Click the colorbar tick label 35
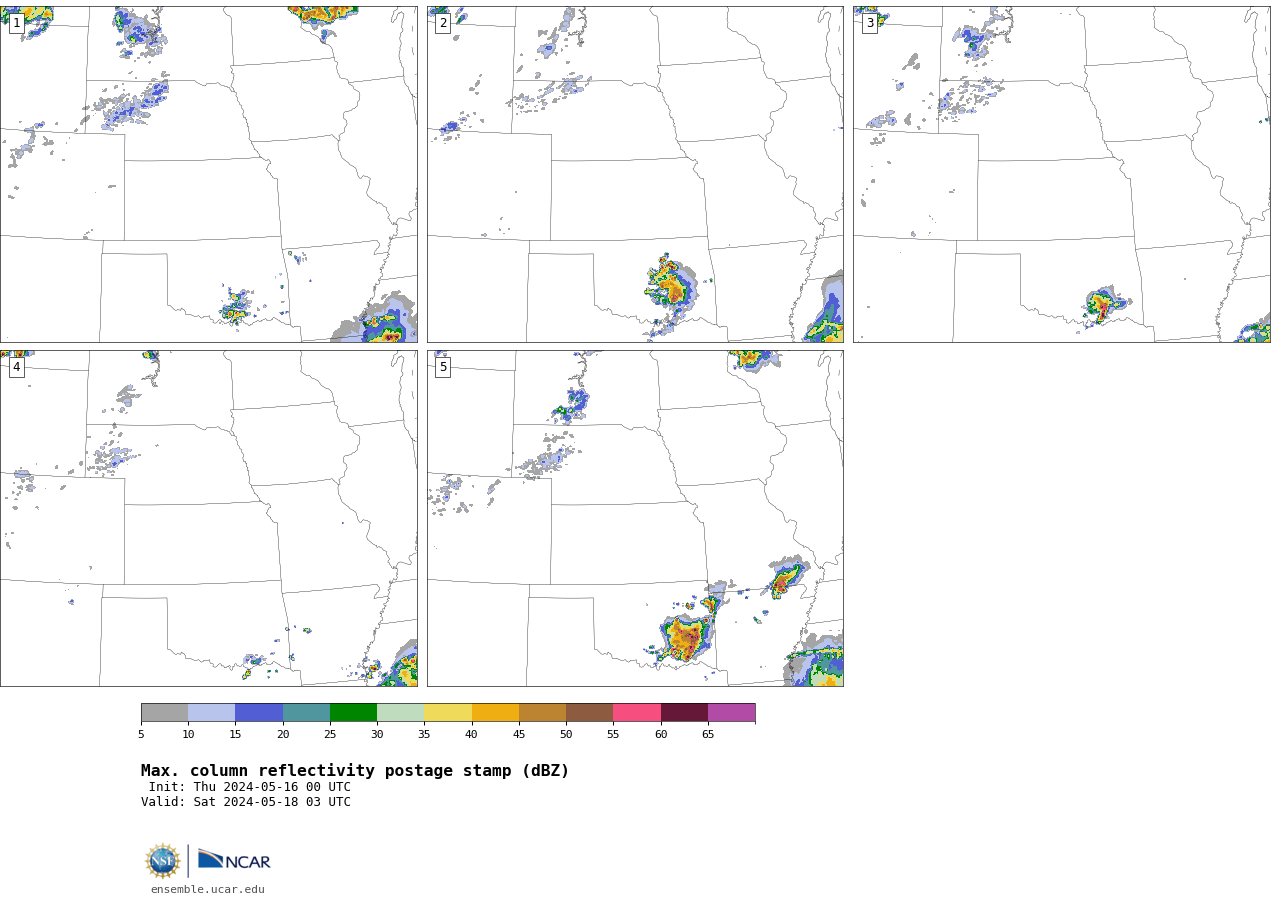The width and height of the screenshot is (1280, 901). click(x=424, y=735)
